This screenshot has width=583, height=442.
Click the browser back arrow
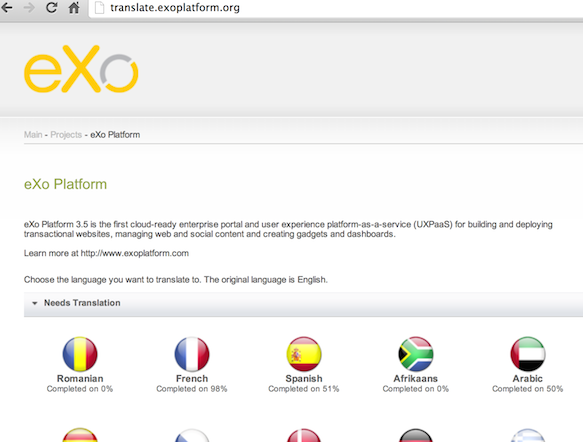point(7,7)
